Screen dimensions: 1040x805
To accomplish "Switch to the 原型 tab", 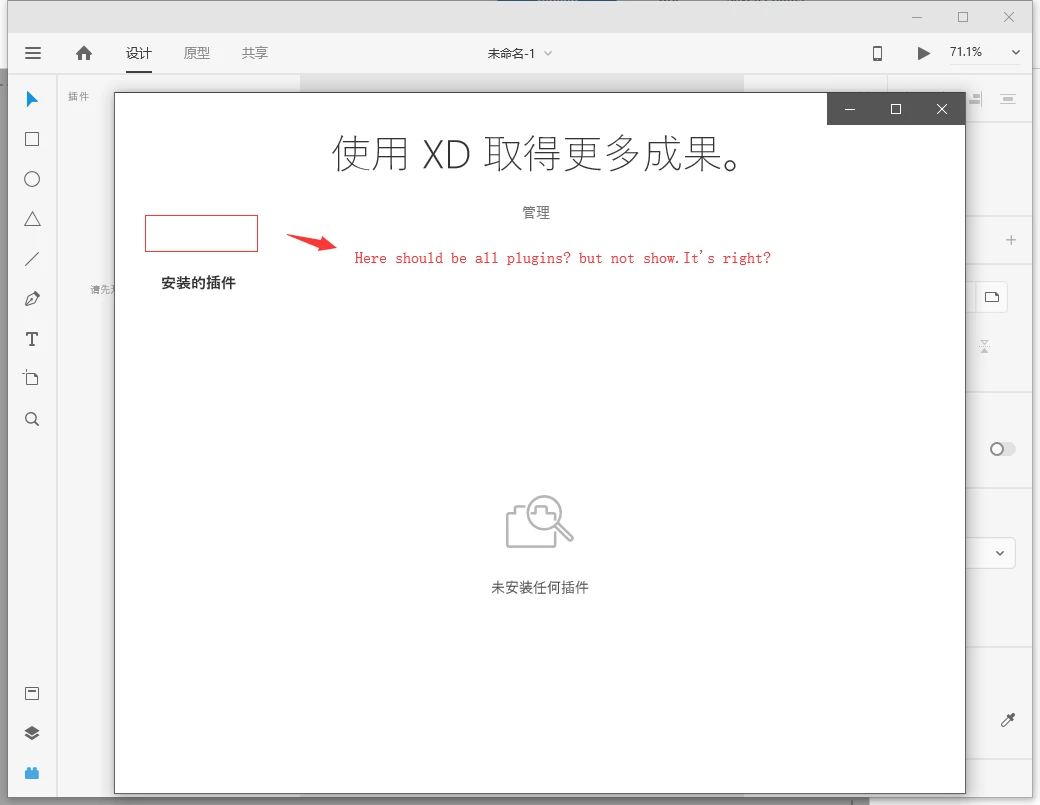I will coord(197,53).
